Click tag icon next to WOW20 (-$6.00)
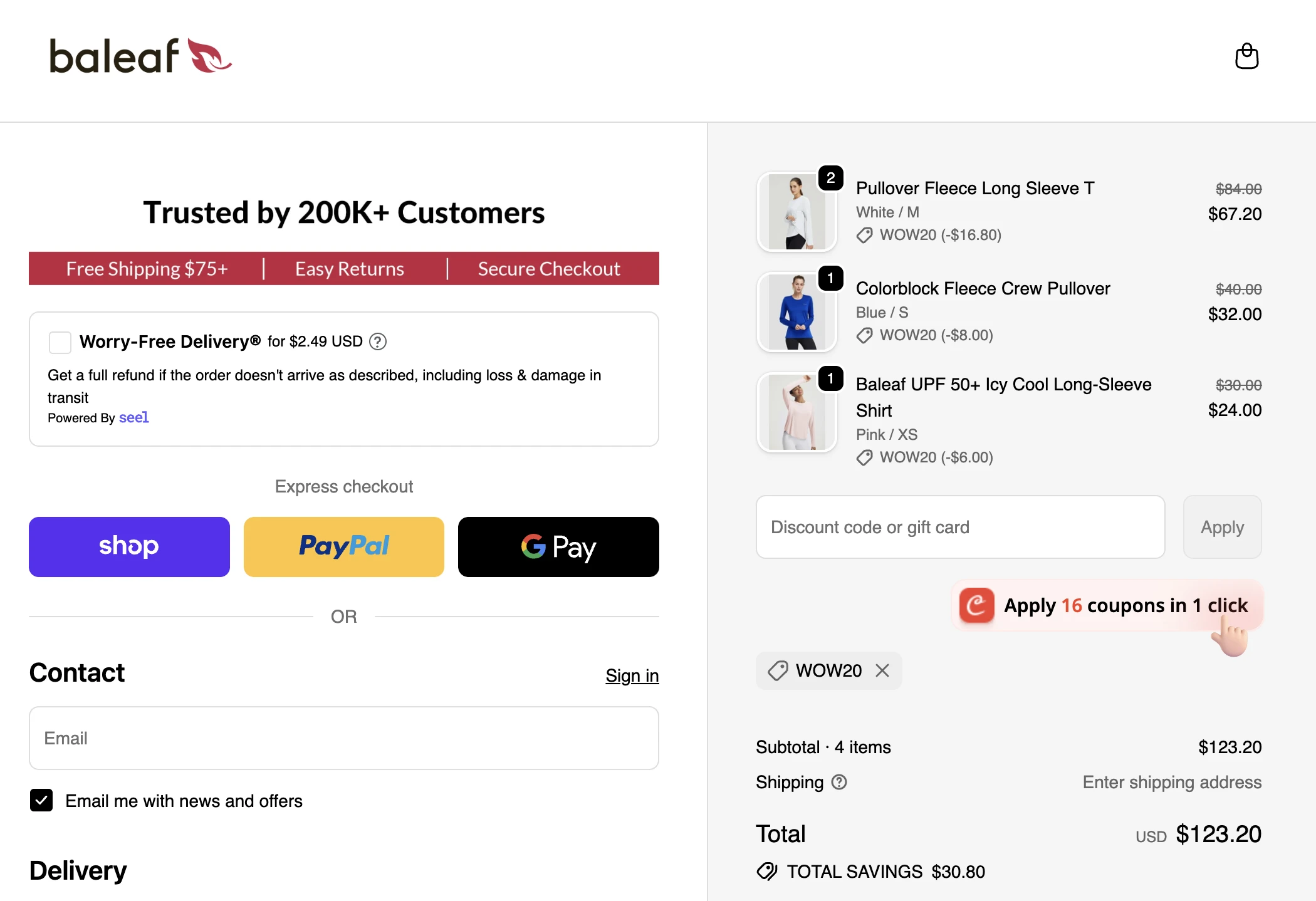1316x901 pixels. tap(865, 457)
